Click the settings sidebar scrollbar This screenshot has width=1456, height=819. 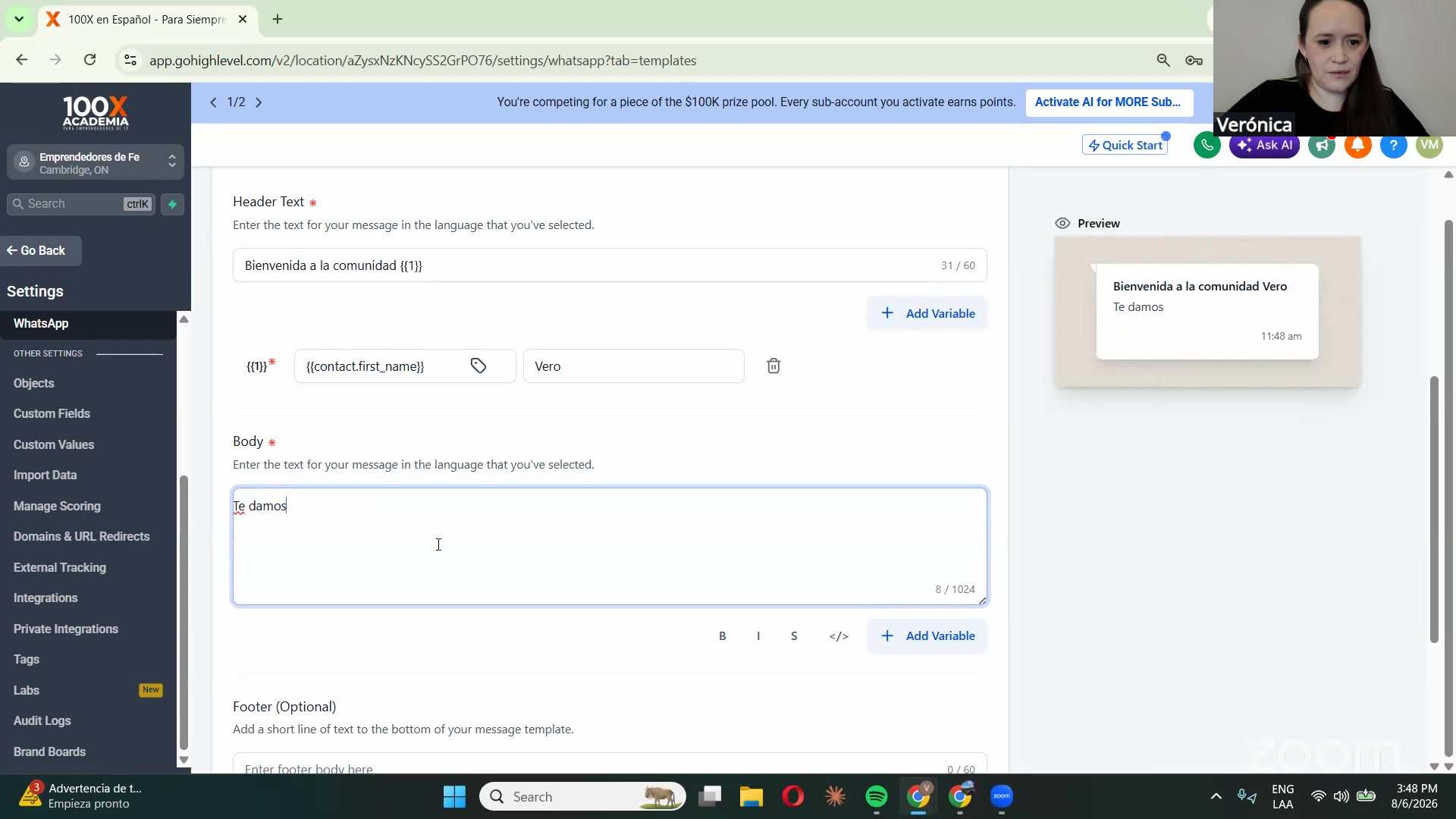(x=183, y=611)
